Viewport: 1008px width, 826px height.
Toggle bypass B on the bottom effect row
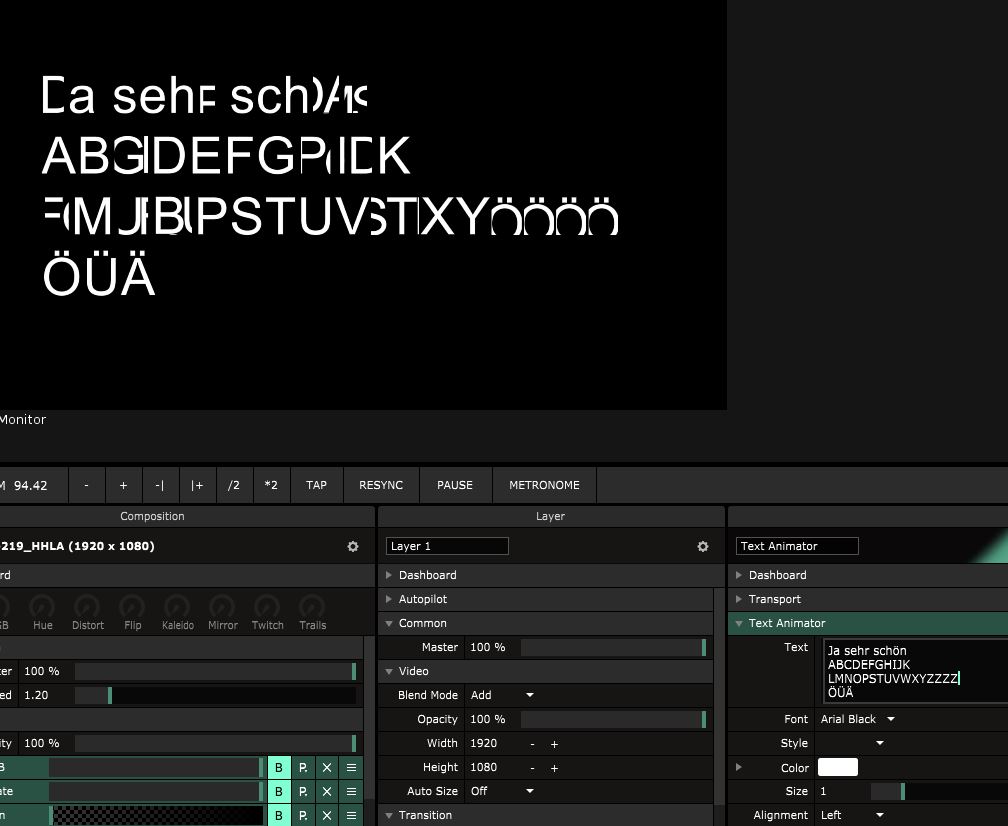click(279, 816)
